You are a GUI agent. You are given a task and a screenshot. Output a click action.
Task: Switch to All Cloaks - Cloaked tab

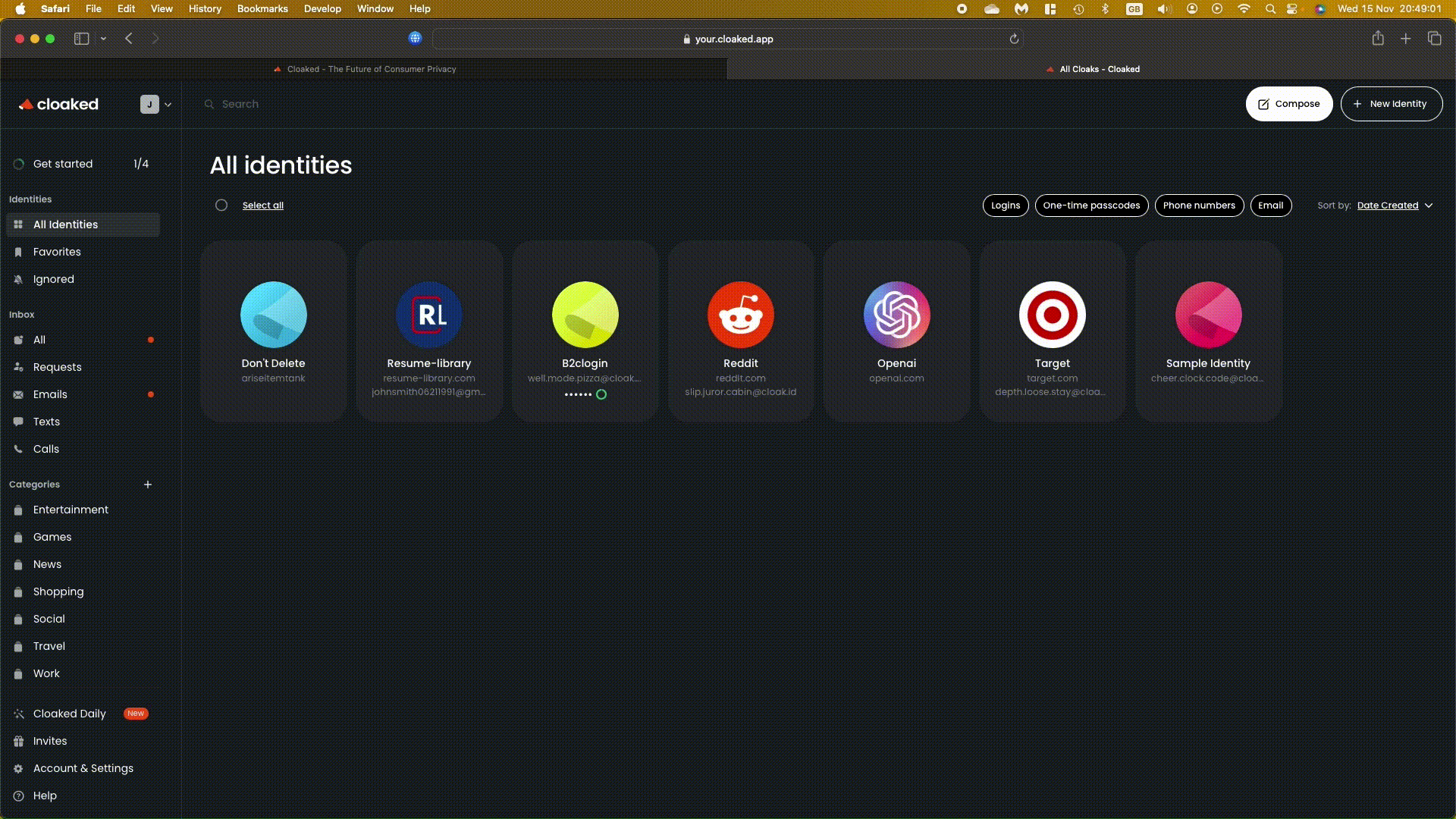click(x=1091, y=69)
